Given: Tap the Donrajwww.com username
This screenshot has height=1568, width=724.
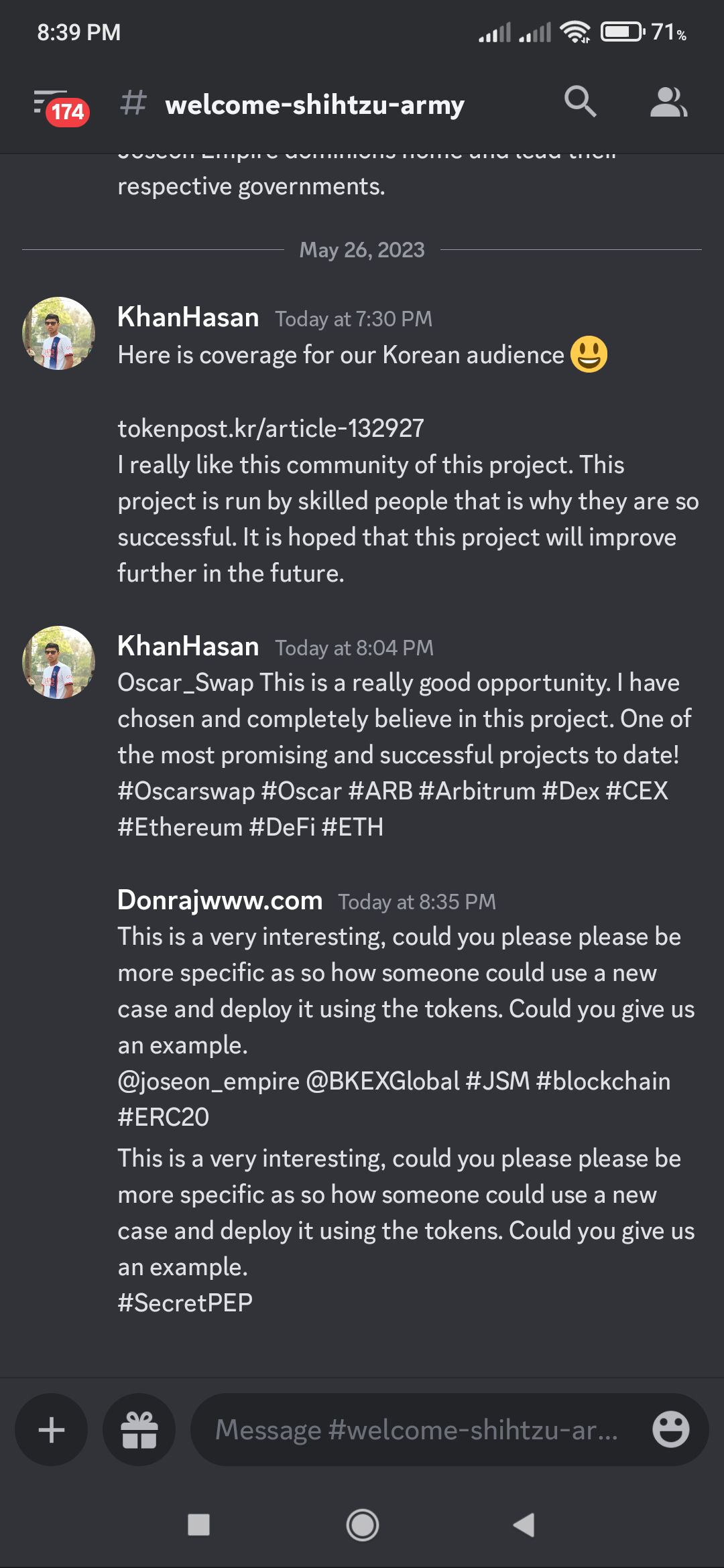Looking at the screenshot, I should pyautogui.click(x=220, y=900).
